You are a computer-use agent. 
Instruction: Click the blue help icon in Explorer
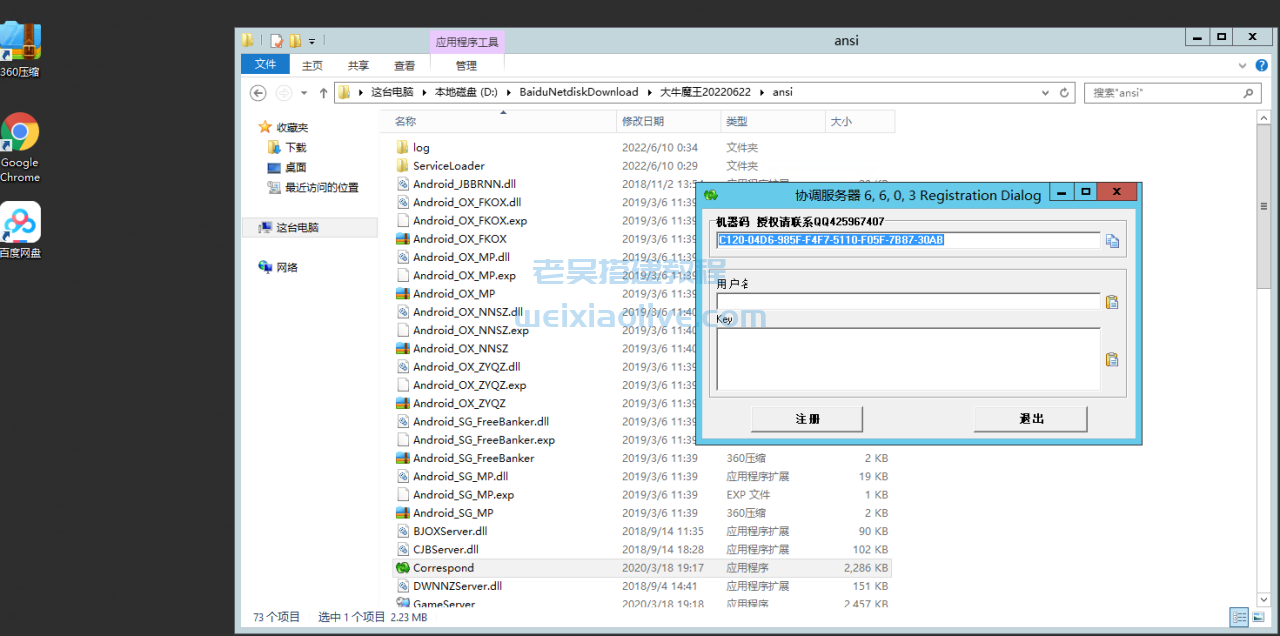(x=1262, y=64)
